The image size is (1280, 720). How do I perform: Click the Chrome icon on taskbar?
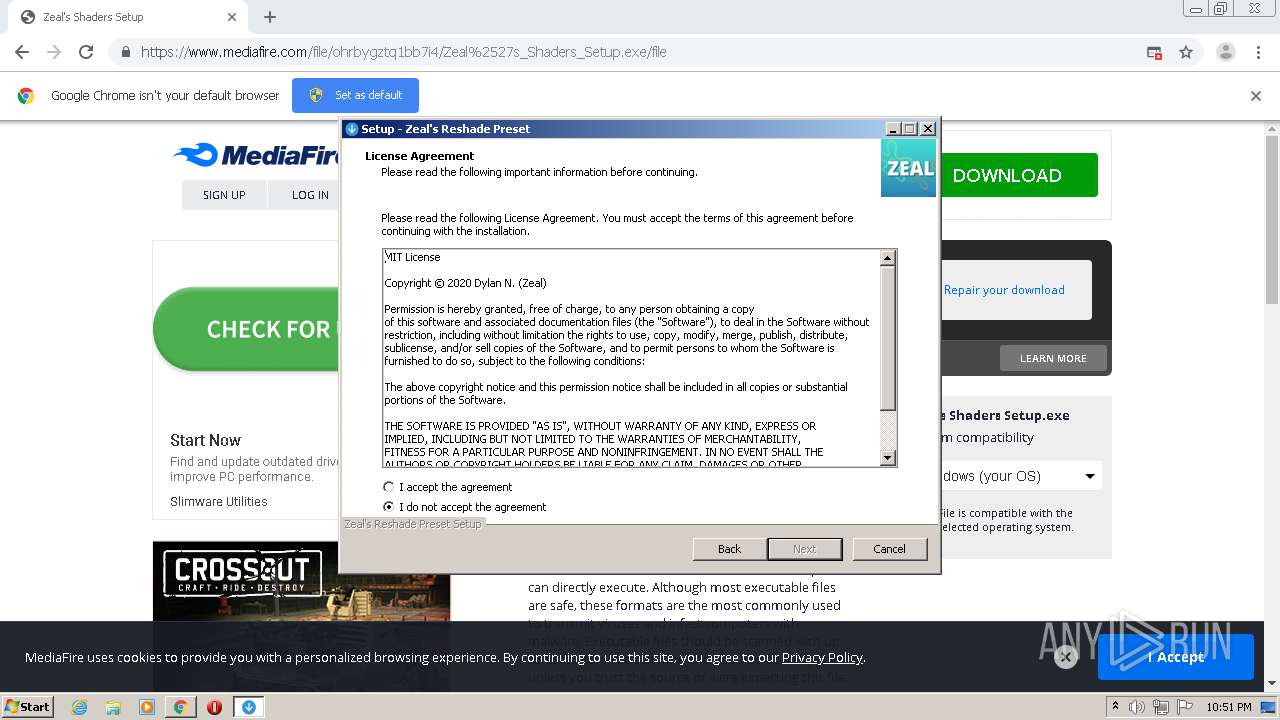coord(180,707)
